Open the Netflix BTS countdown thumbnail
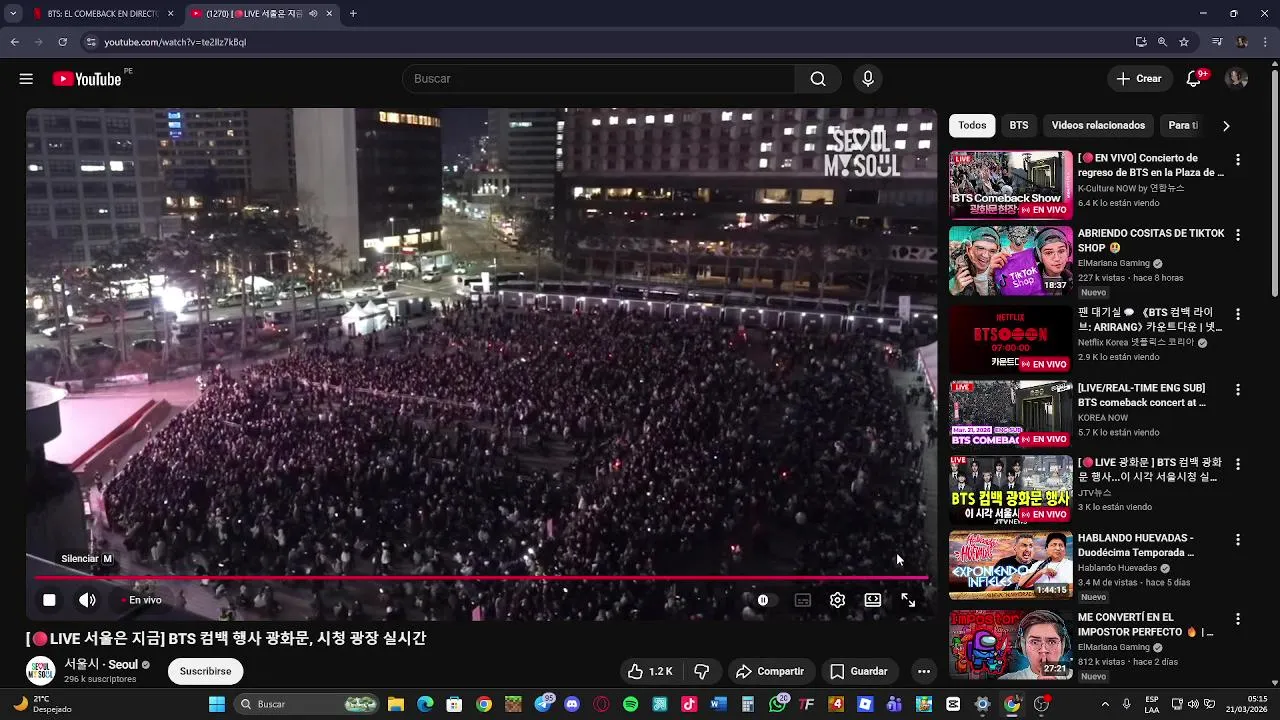1280x720 pixels. (x=1010, y=340)
